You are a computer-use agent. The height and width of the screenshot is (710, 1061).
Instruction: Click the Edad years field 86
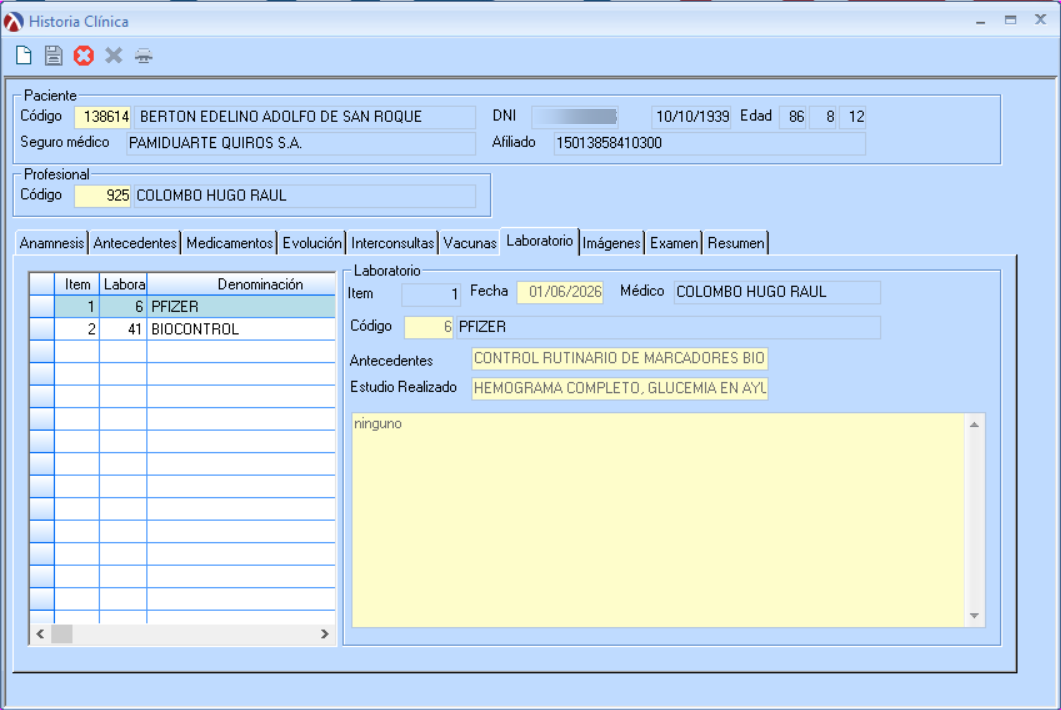point(793,117)
